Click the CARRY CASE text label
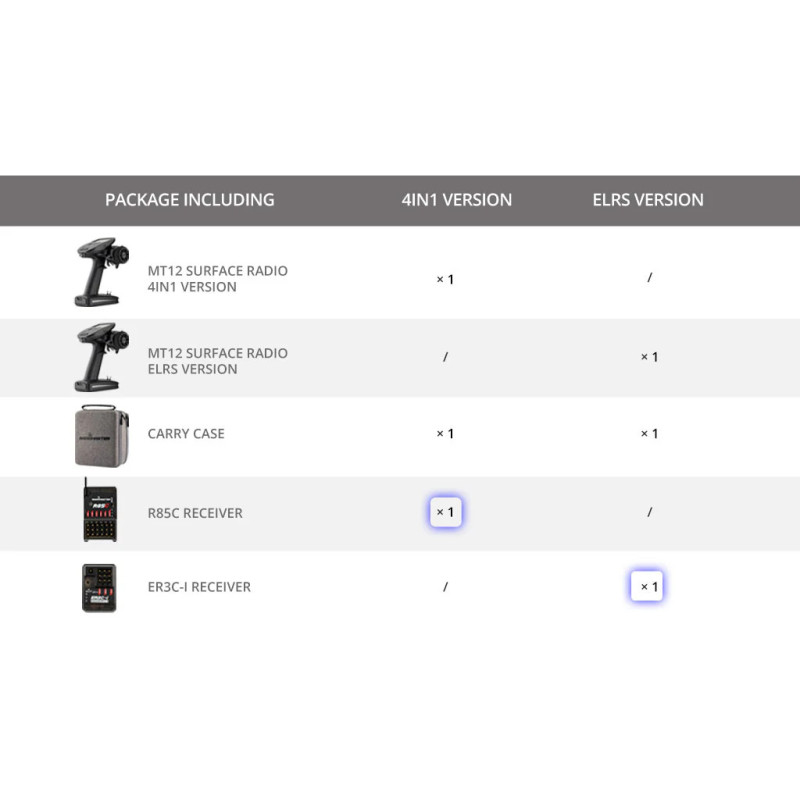Image resolution: width=800 pixels, height=800 pixels. 186,434
